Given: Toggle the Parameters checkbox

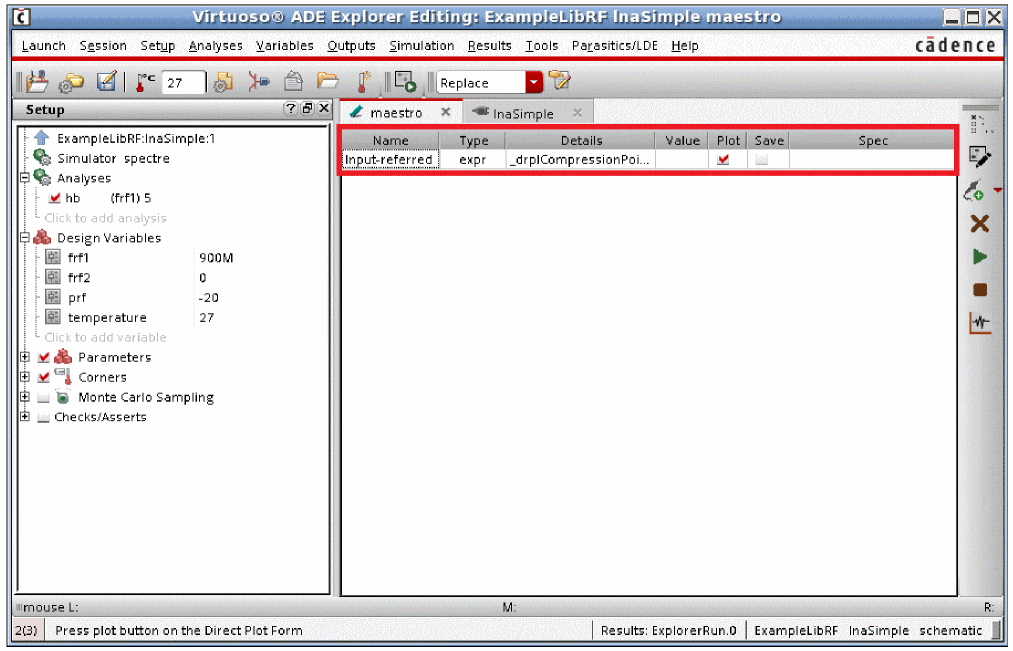Looking at the screenshot, I should tap(43, 357).
